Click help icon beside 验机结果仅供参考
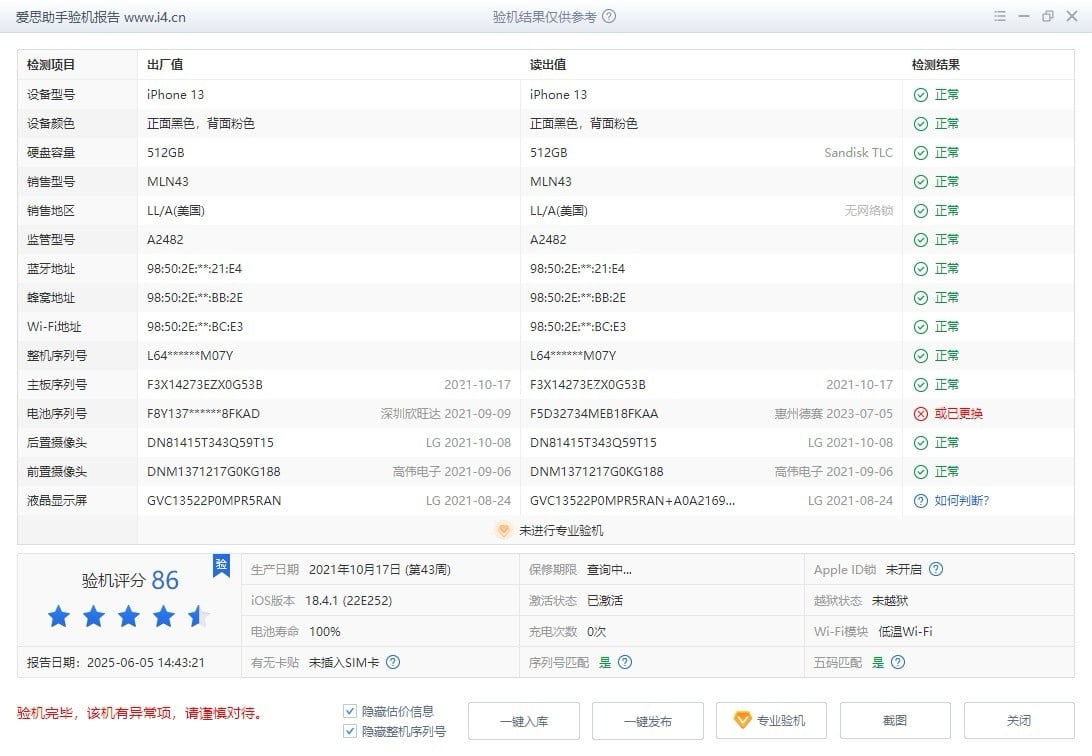 pyautogui.click(x=609, y=16)
